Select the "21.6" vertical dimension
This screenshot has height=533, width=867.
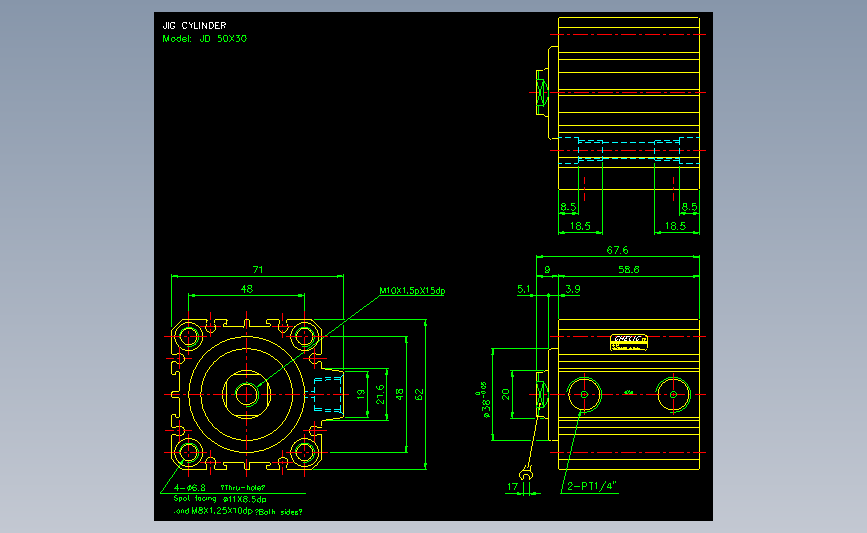(380, 395)
